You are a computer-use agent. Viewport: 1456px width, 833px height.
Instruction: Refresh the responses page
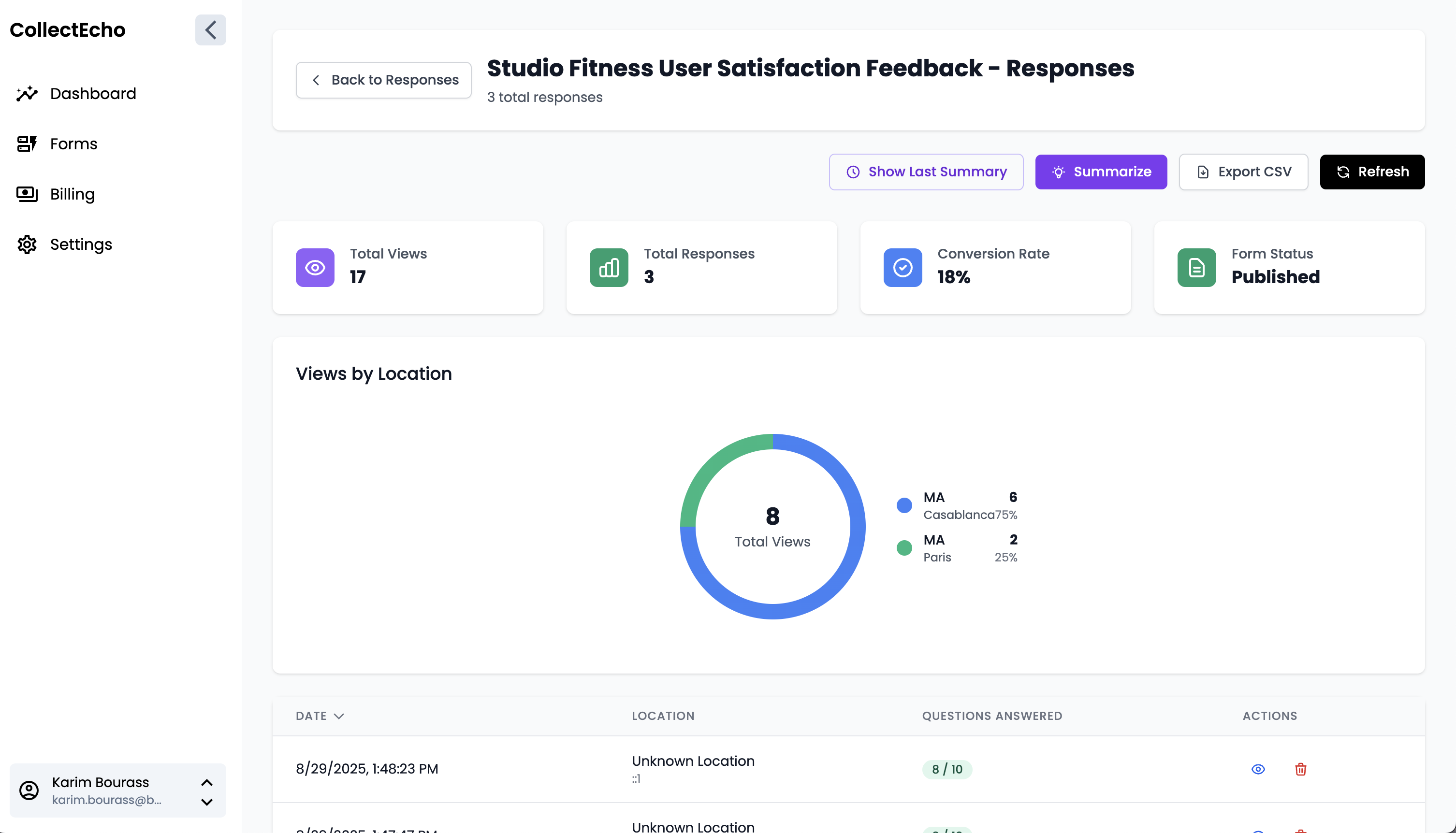1372,172
